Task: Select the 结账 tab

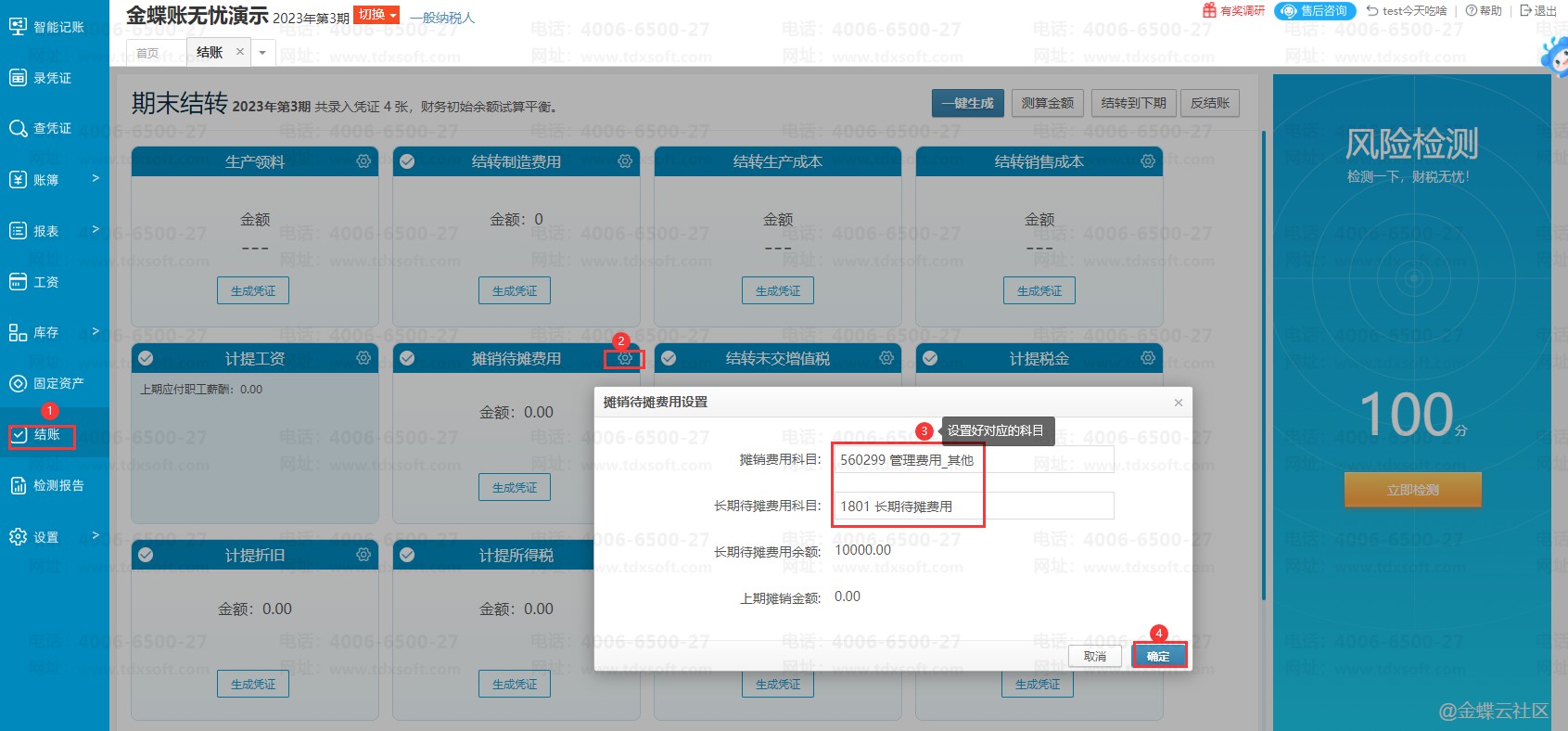Action: (210, 52)
